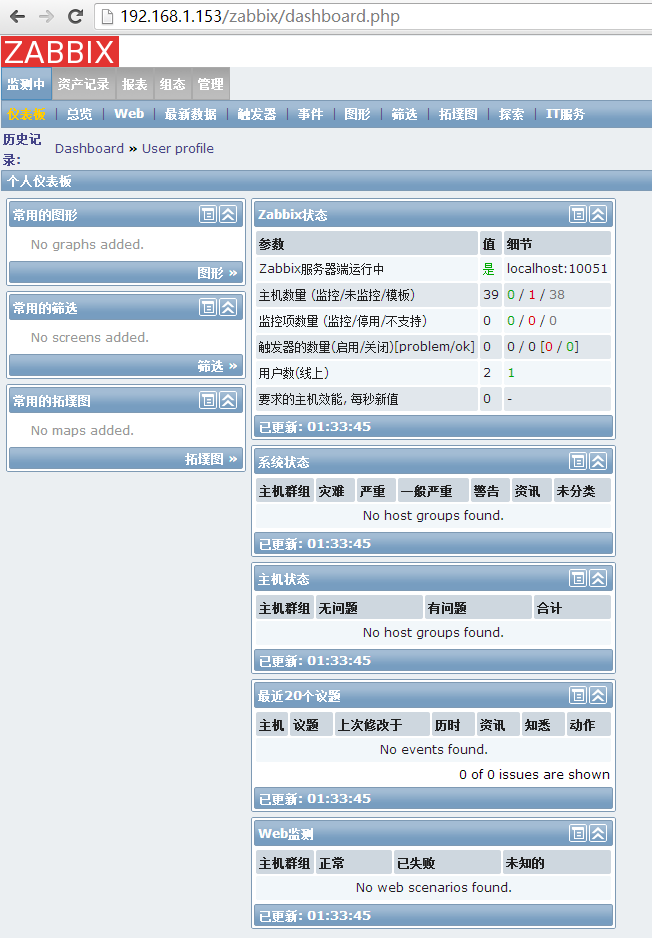The width and height of the screenshot is (652, 938).
Task: Click the Dashboard history link
Action: (90, 148)
